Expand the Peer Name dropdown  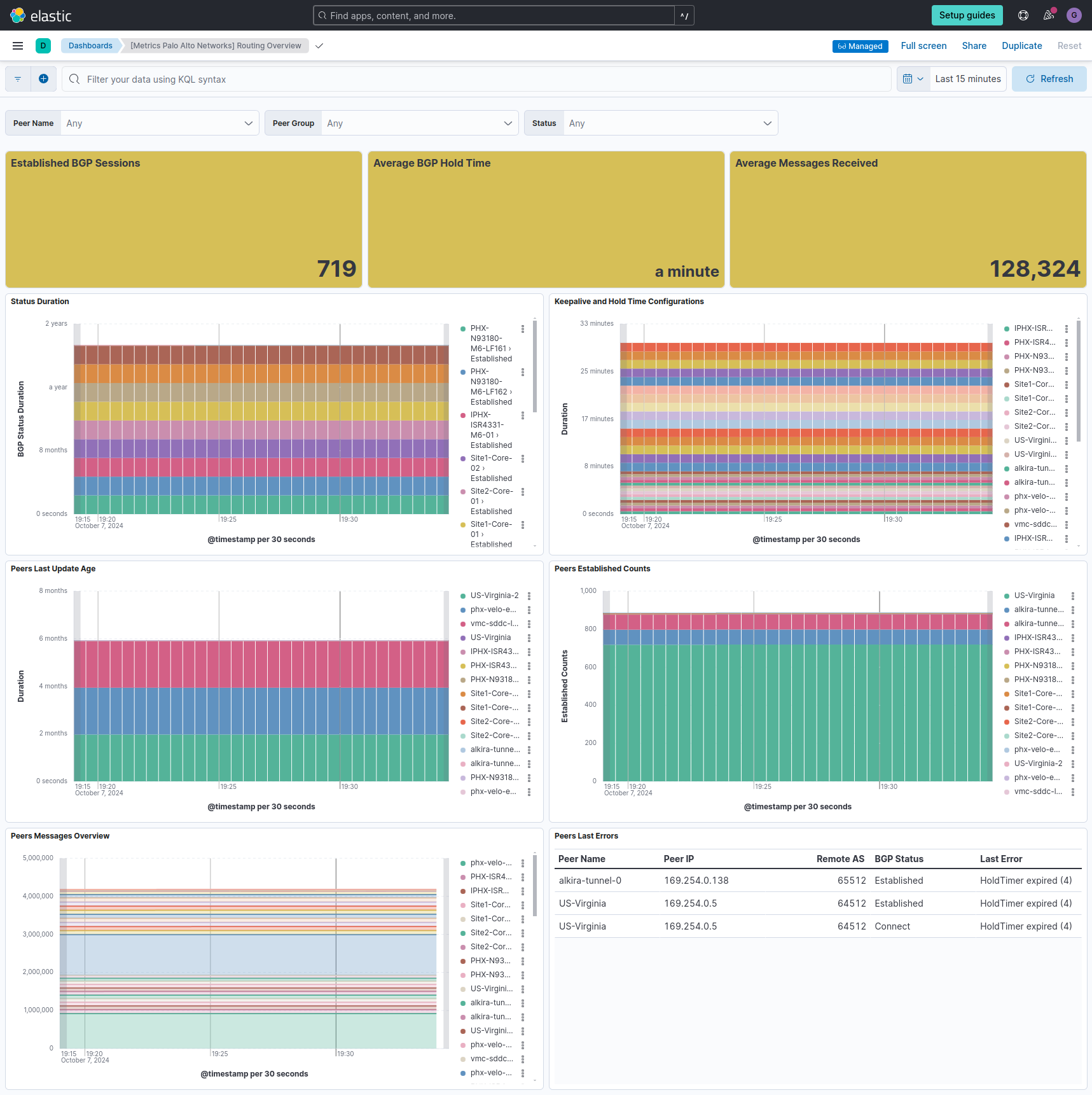click(x=160, y=123)
